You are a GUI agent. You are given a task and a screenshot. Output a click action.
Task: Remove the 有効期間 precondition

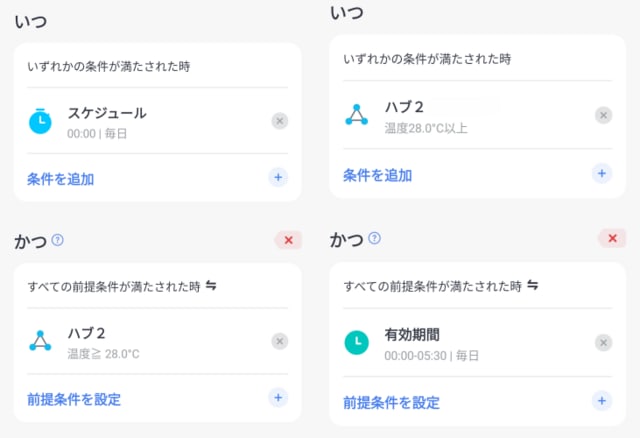tap(603, 342)
